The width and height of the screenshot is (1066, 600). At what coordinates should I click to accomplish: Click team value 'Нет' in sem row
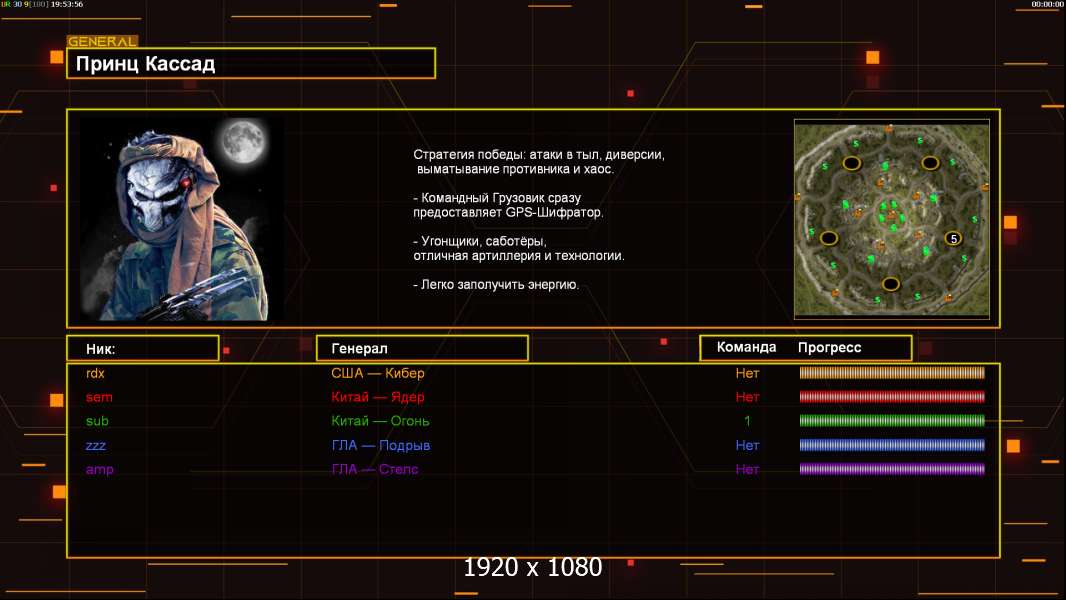747,397
